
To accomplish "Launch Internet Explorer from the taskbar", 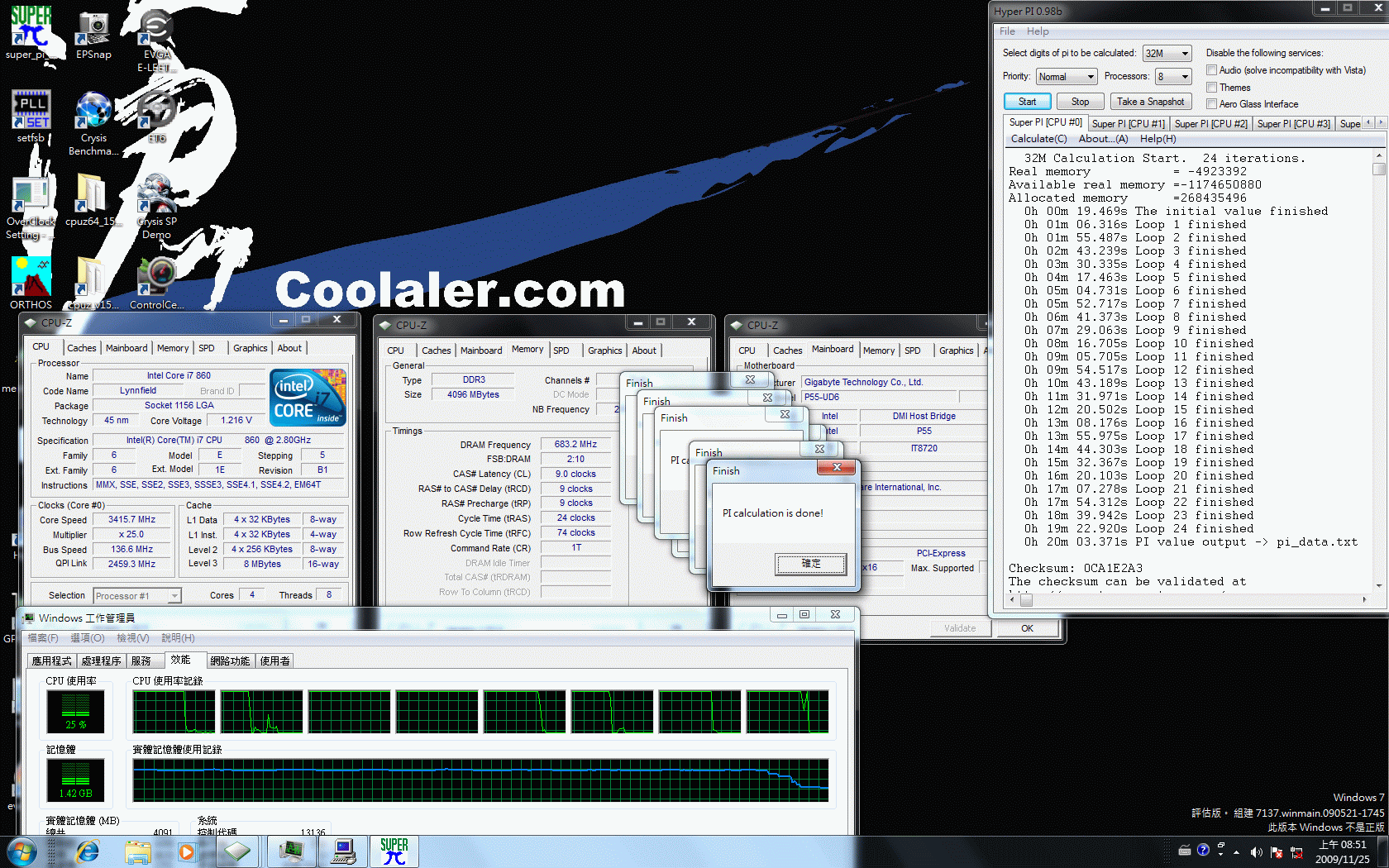I will 88,851.
